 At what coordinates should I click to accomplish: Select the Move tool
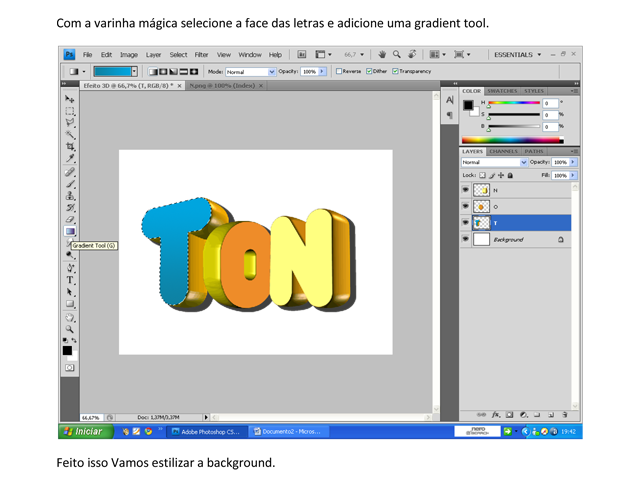click(69, 100)
